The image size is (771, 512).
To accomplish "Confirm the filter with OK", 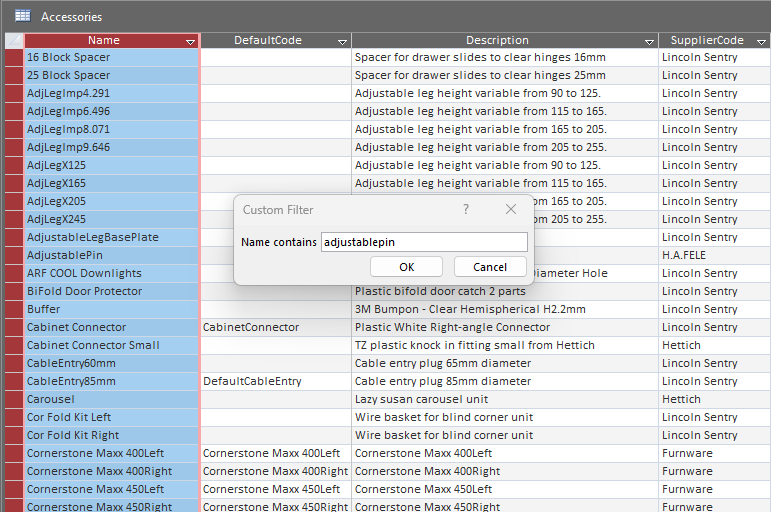I will click(x=406, y=267).
